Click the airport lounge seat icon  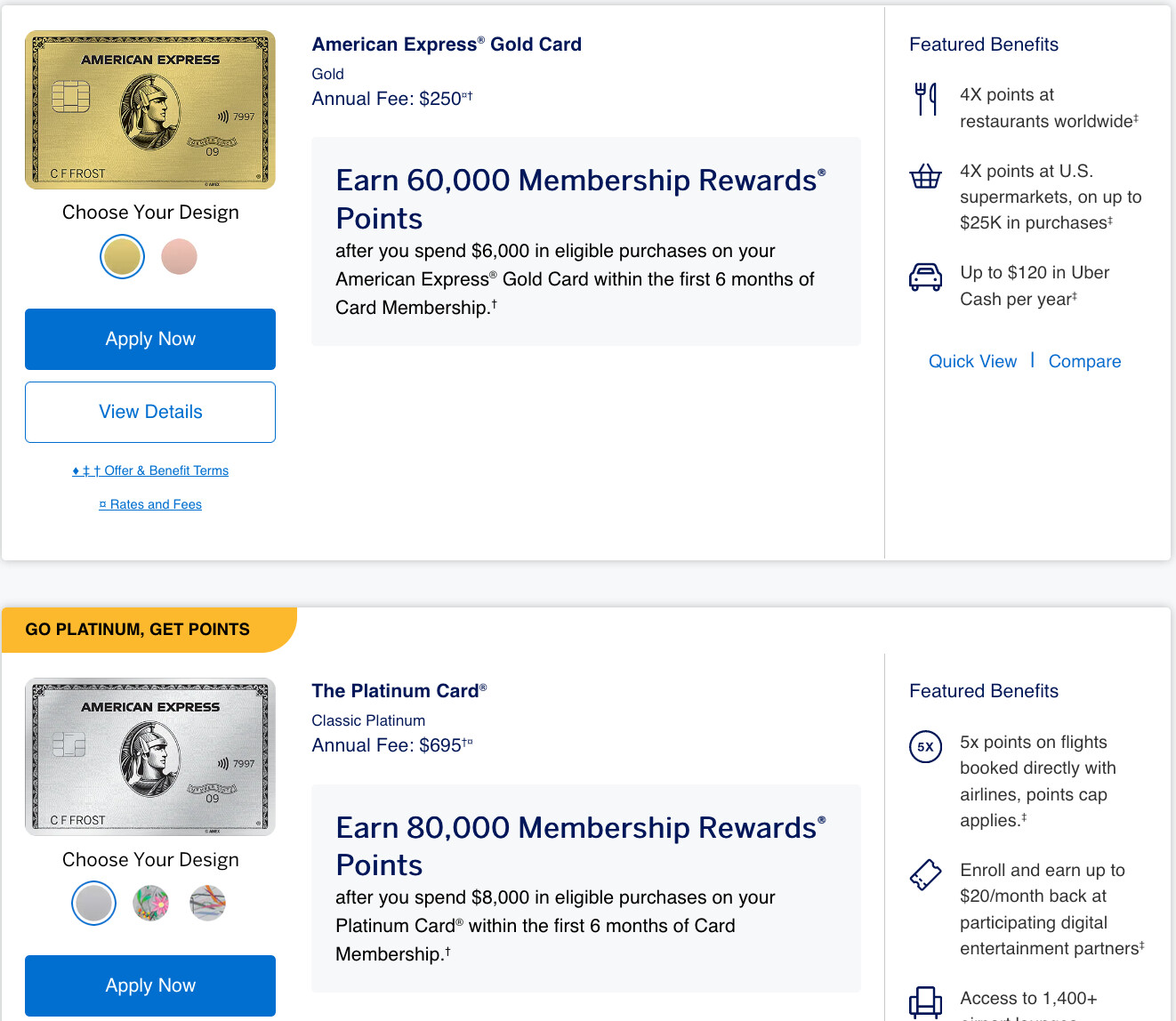tap(925, 1002)
